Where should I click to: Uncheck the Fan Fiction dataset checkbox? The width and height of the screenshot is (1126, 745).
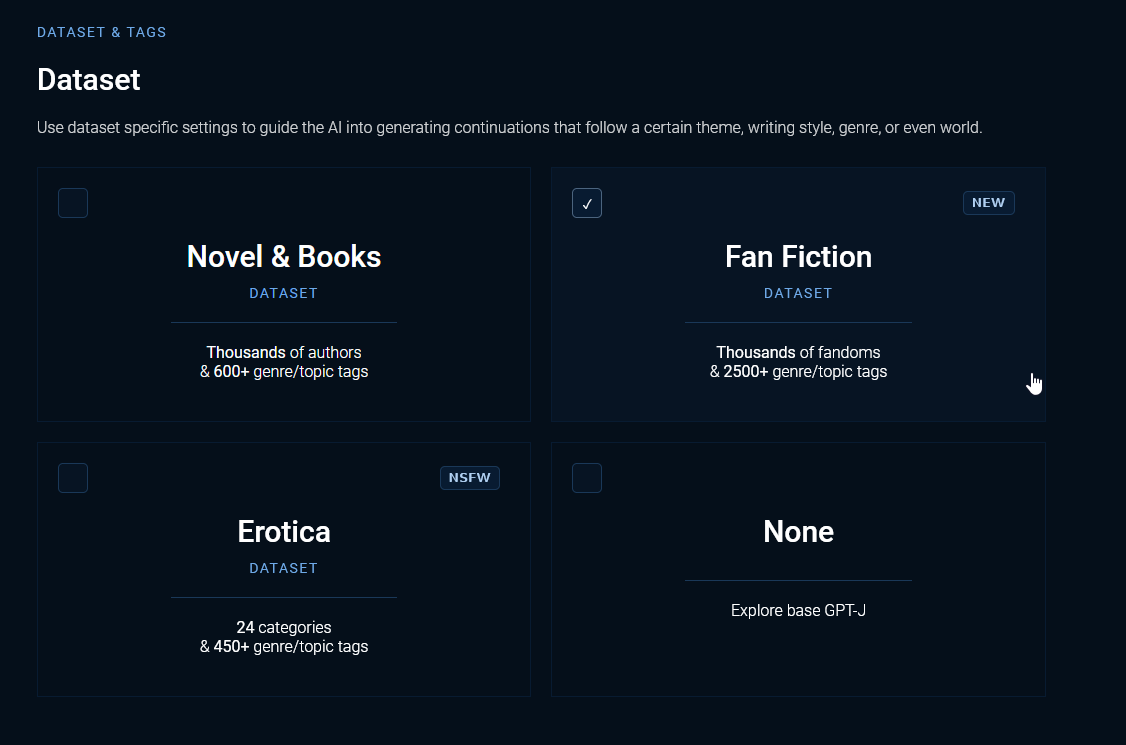tap(587, 203)
